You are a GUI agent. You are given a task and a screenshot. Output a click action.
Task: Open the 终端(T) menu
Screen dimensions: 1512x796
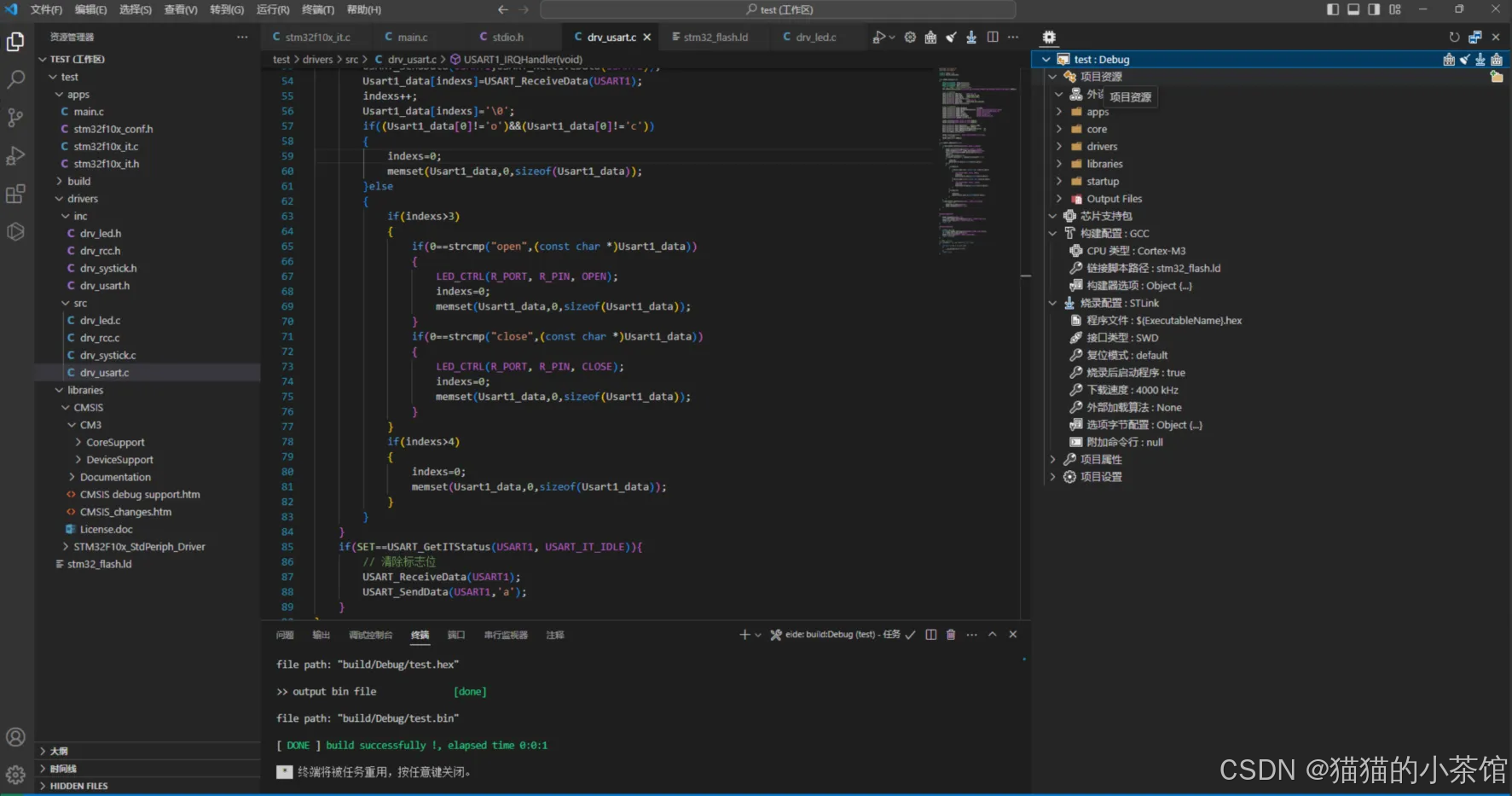(x=317, y=9)
